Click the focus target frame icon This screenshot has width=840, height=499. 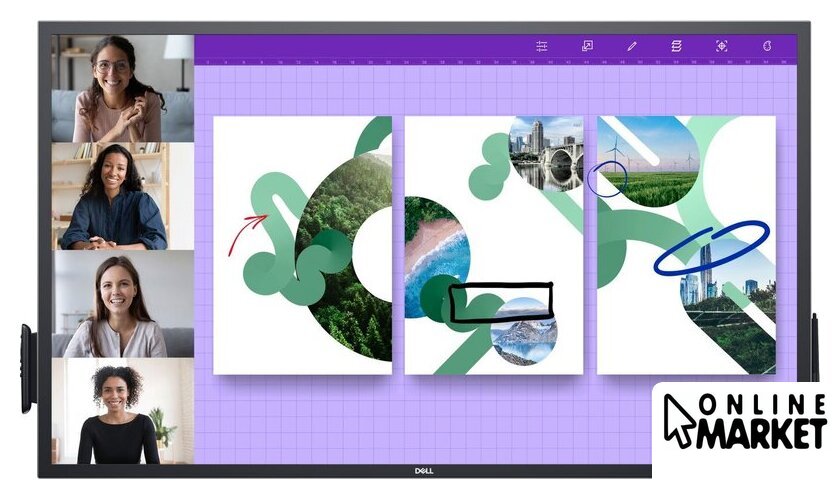coord(721,46)
